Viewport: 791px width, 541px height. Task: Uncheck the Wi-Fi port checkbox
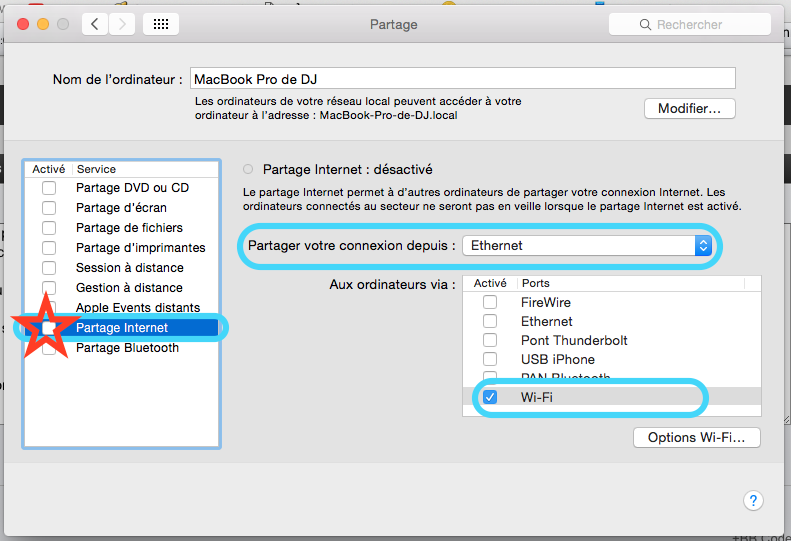(490, 398)
